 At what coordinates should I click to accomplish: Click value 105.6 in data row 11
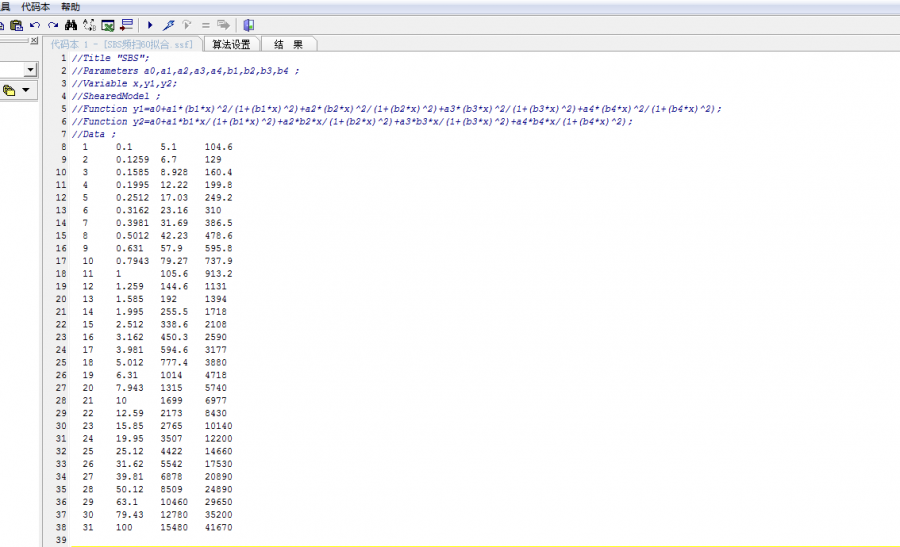tap(174, 274)
